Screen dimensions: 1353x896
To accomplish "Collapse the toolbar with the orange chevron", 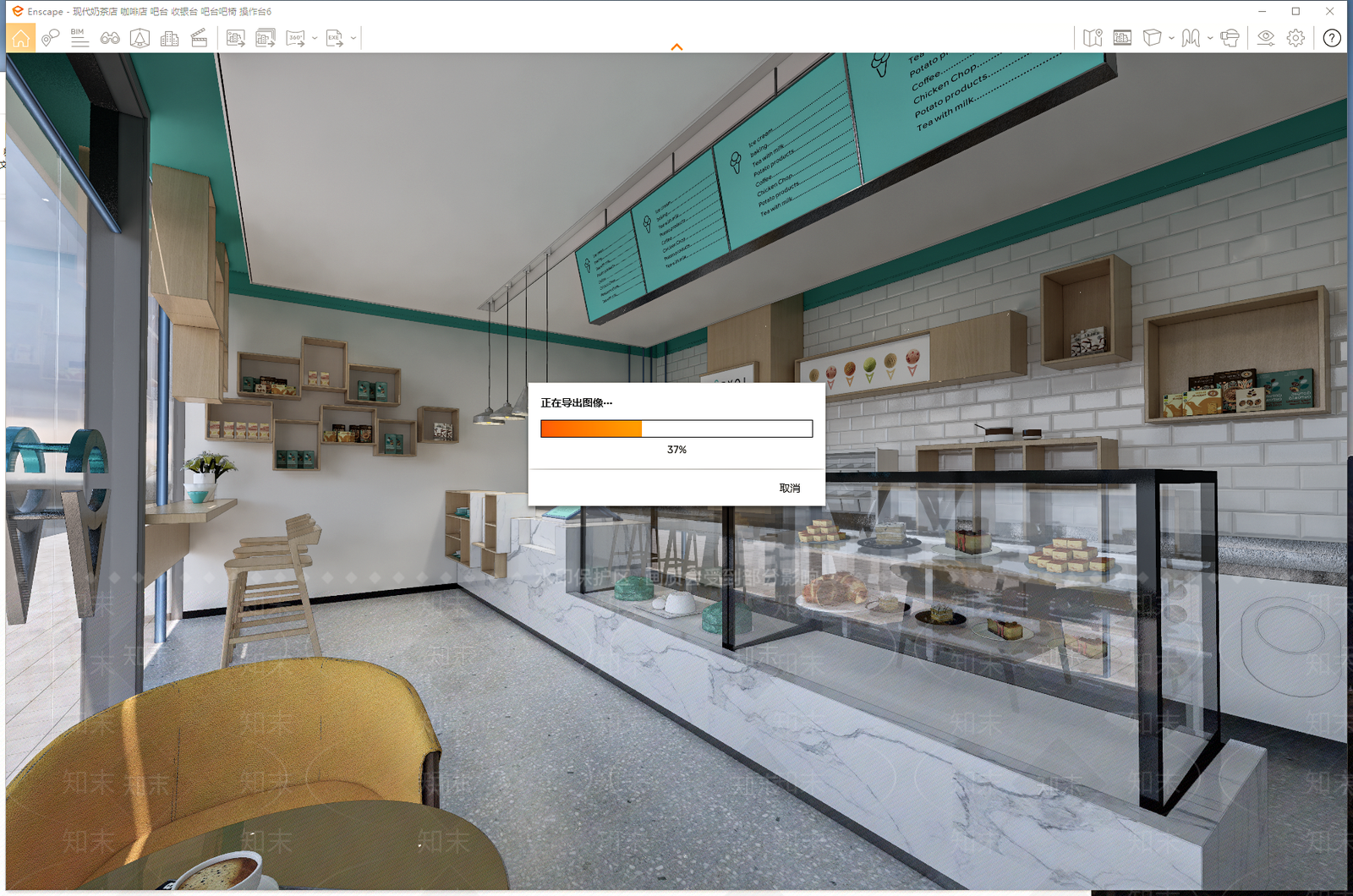I will coord(676,47).
